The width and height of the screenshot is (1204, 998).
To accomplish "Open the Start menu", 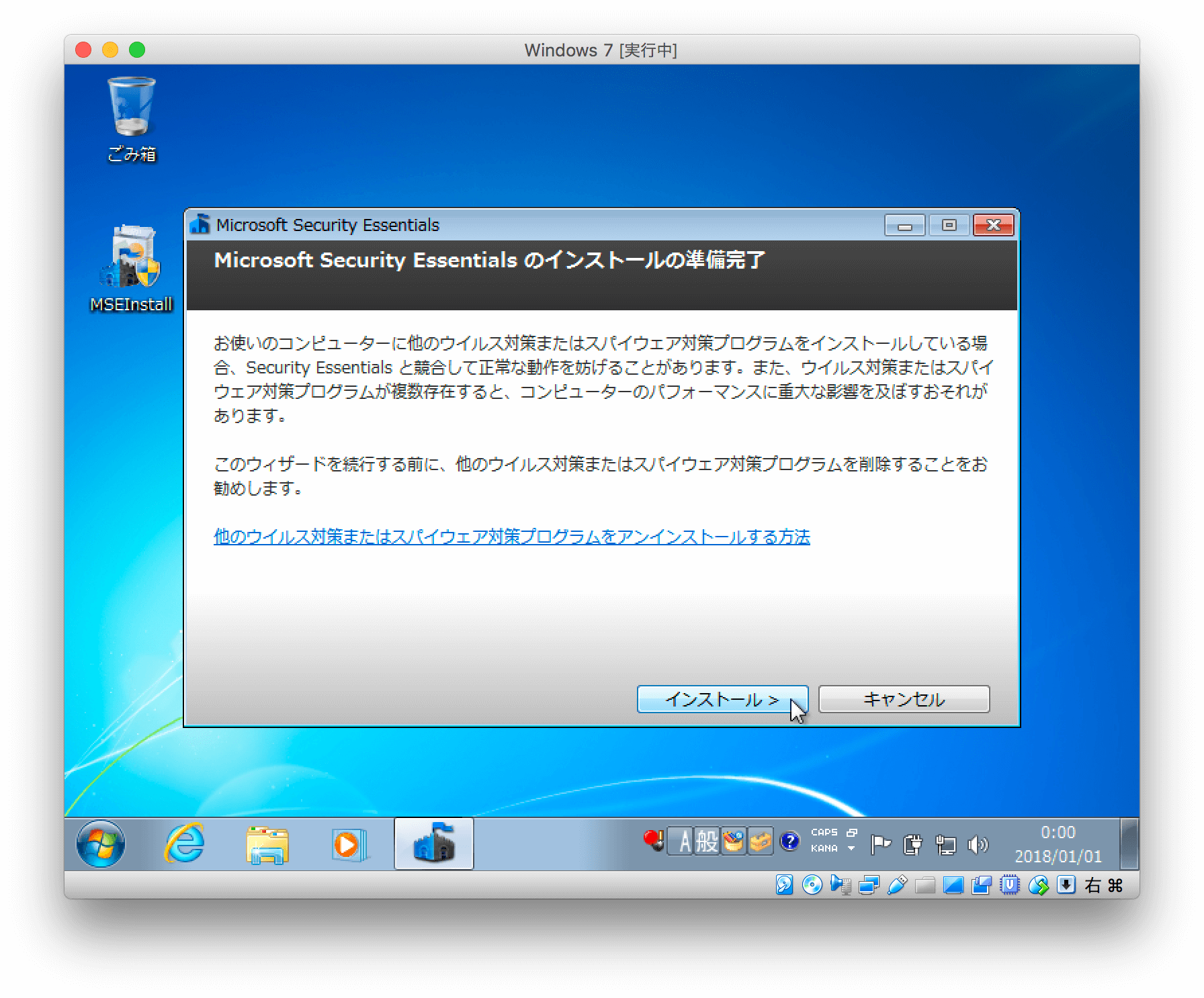I will click(101, 844).
